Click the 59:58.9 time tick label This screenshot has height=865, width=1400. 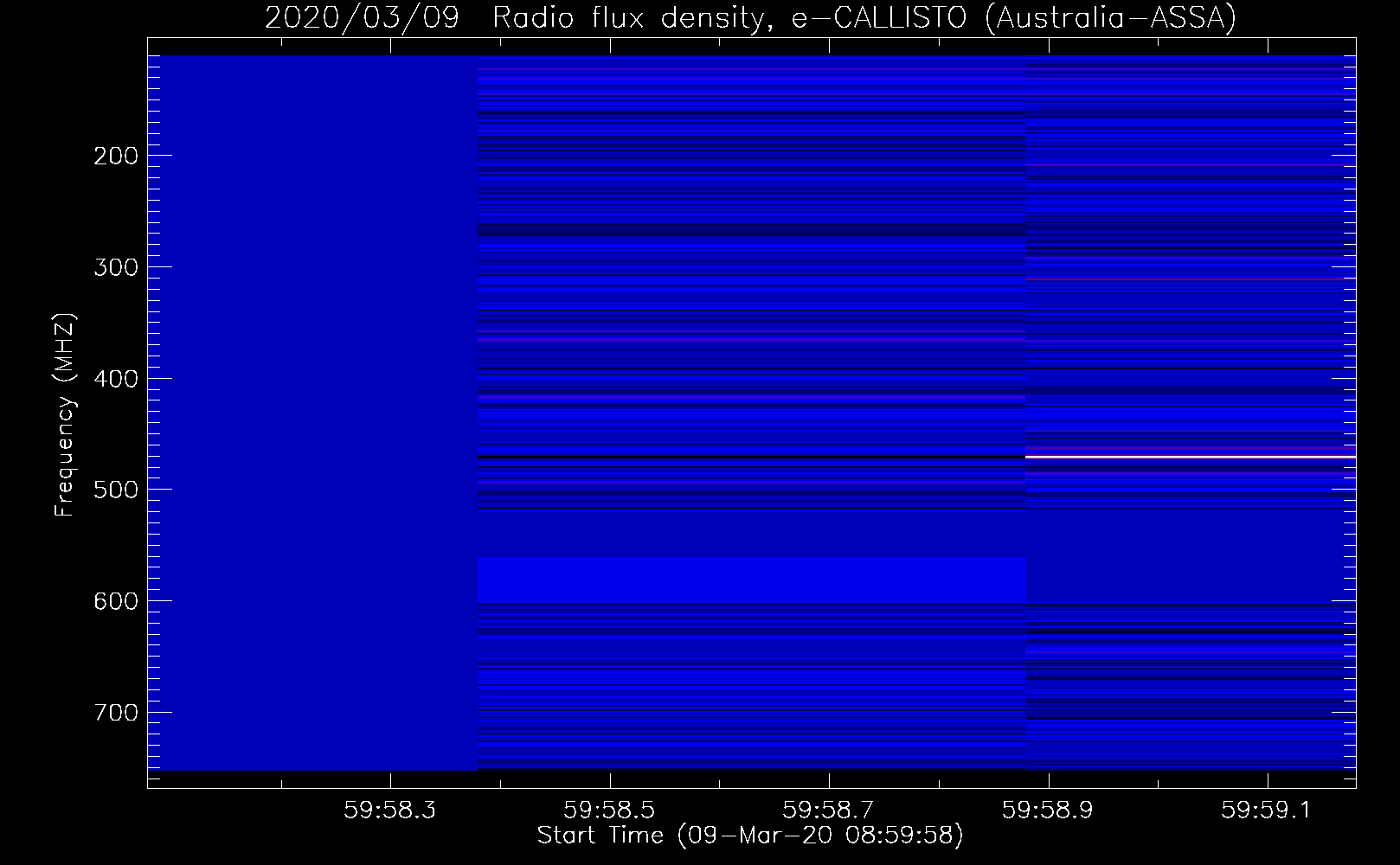pyautogui.click(x=1049, y=810)
